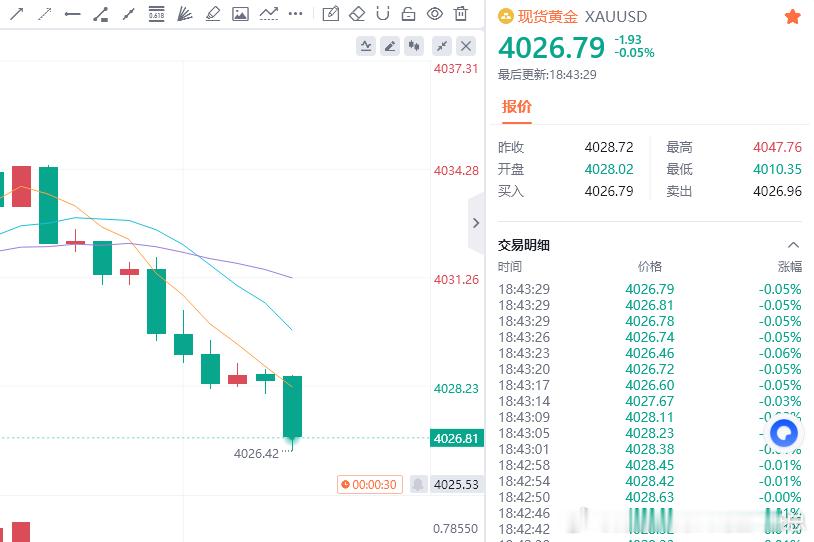Toggle magnet snapping mode

pos(383,14)
